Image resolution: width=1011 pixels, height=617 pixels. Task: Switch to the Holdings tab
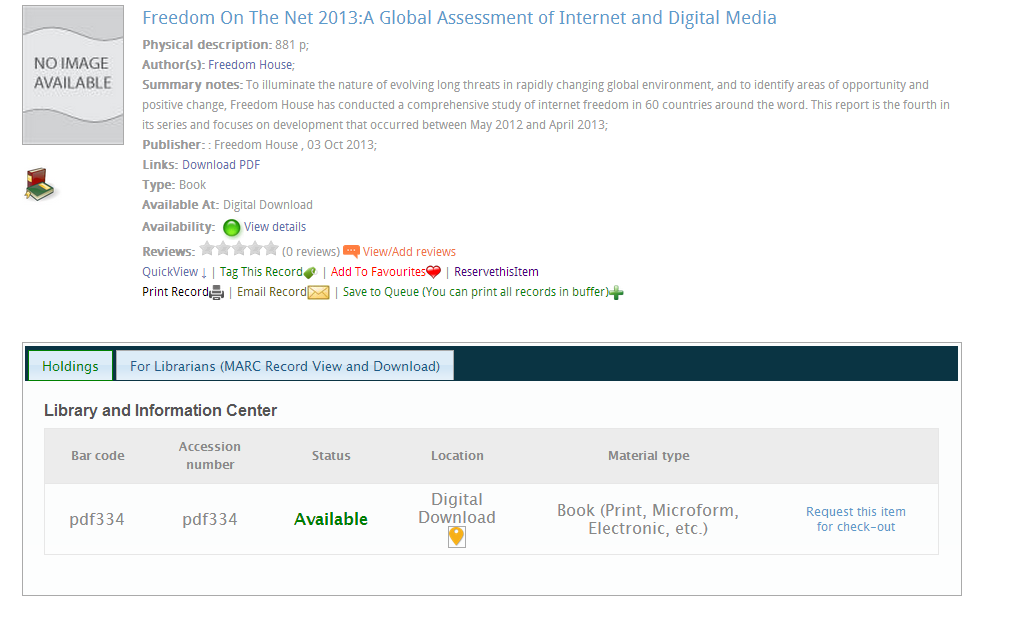tap(70, 366)
